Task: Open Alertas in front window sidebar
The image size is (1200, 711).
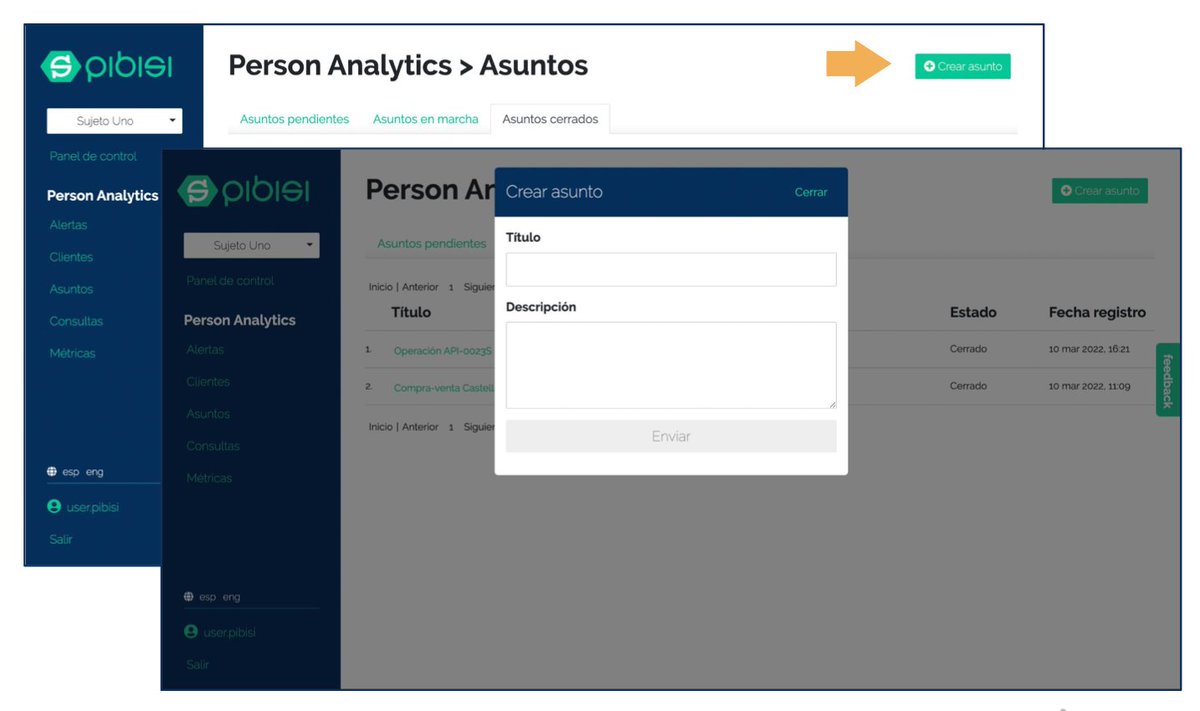Action: coord(205,350)
